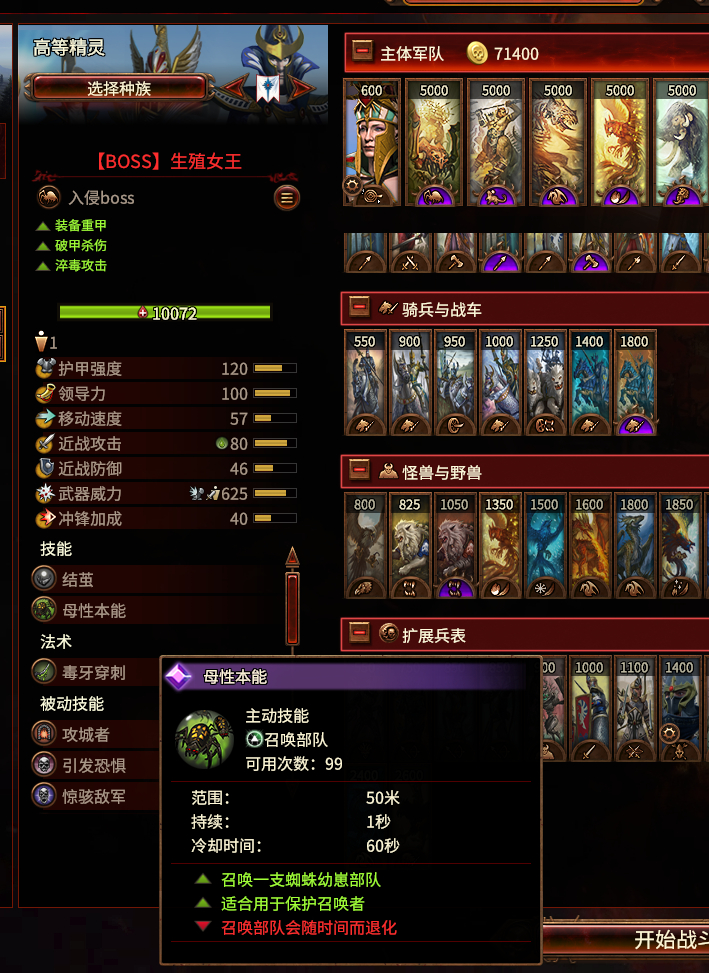Image resolution: width=709 pixels, height=973 pixels.
Task: Switch to next faction with right arrow
Action: (302, 89)
